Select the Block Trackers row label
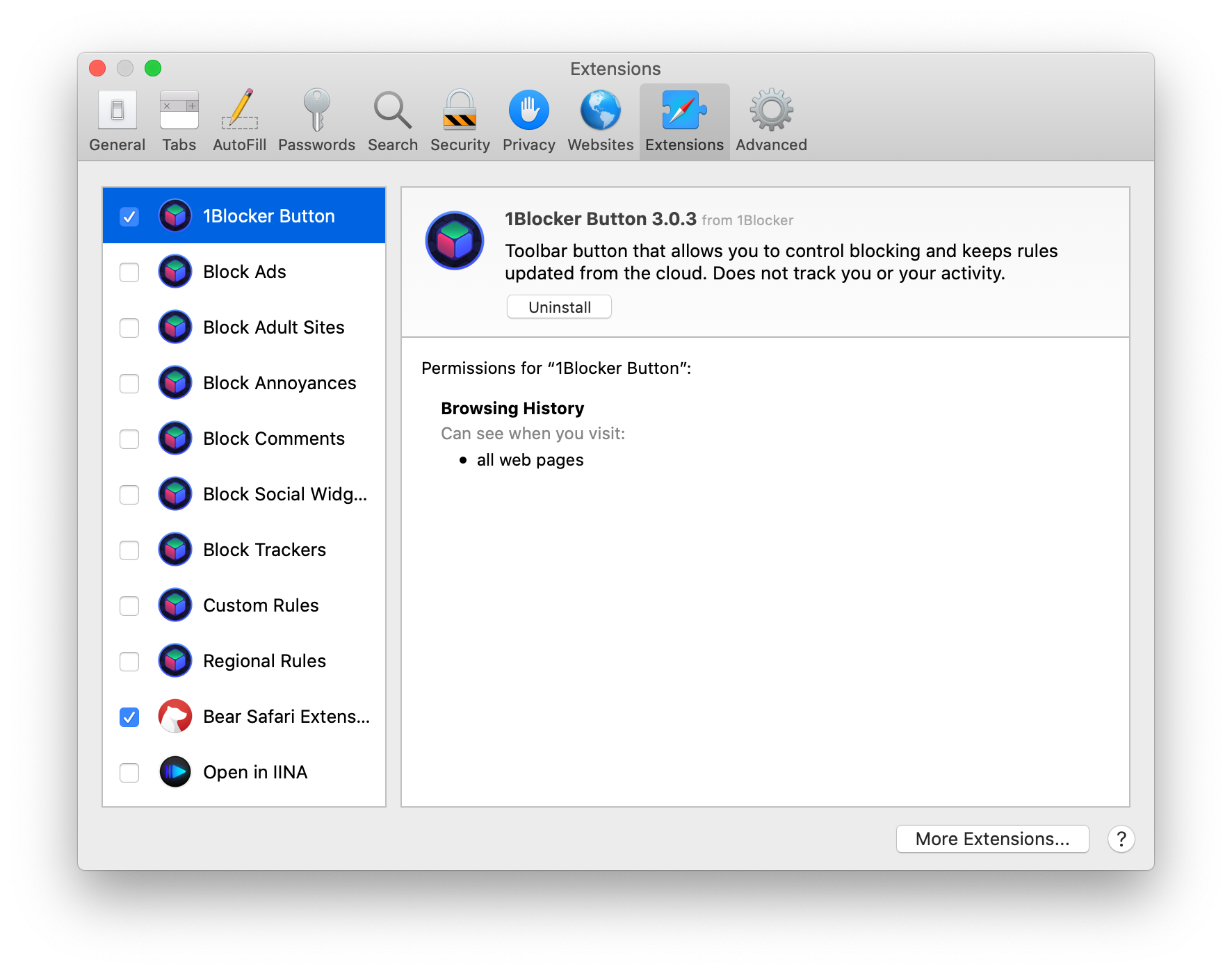This screenshot has height=973, width=1232. tap(264, 550)
